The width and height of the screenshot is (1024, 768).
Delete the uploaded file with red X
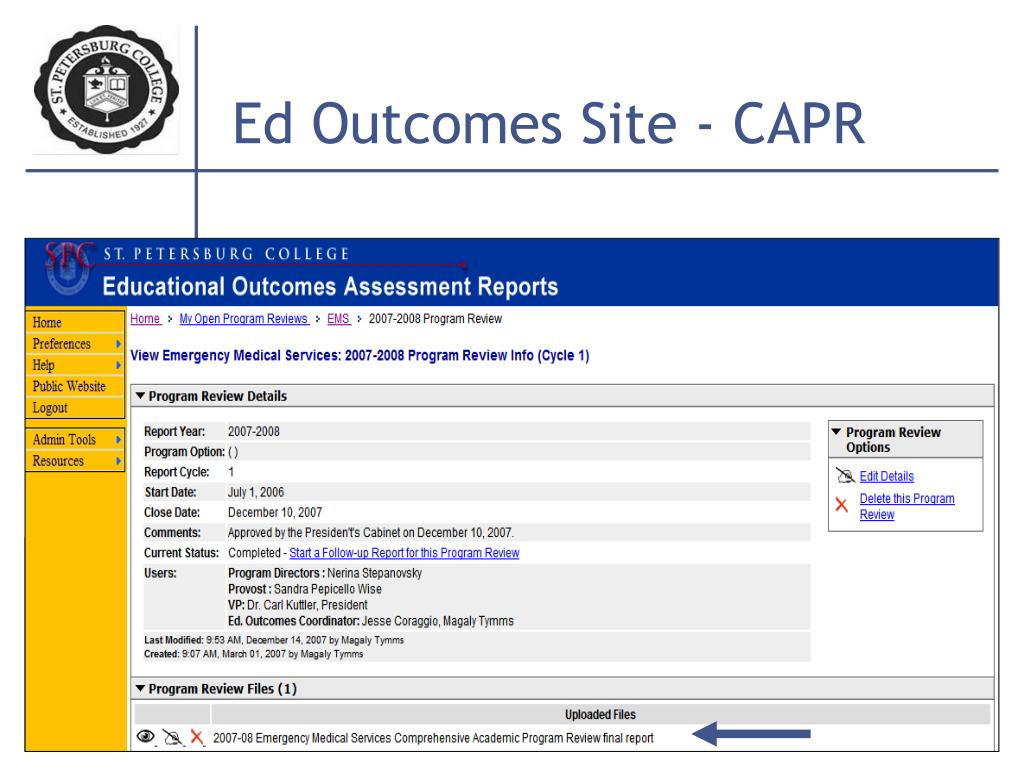197,737
